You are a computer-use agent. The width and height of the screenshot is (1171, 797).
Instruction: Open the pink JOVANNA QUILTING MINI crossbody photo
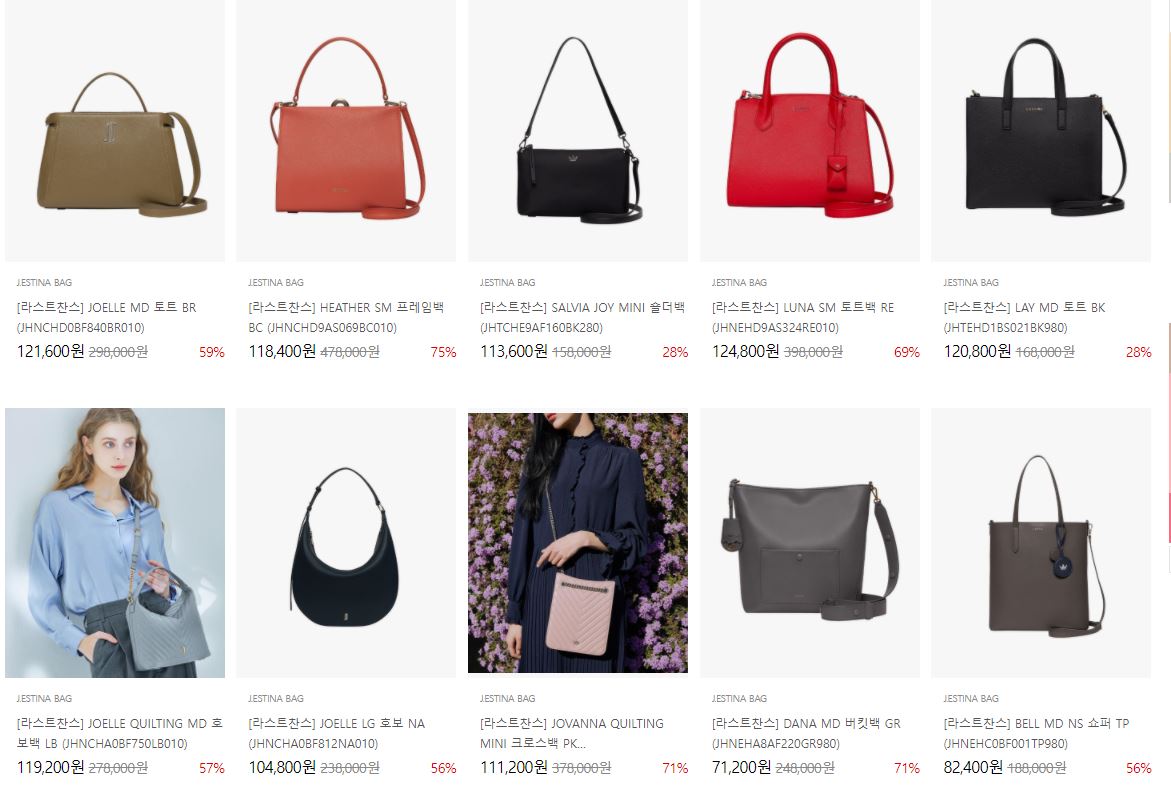tap(578, 541)
